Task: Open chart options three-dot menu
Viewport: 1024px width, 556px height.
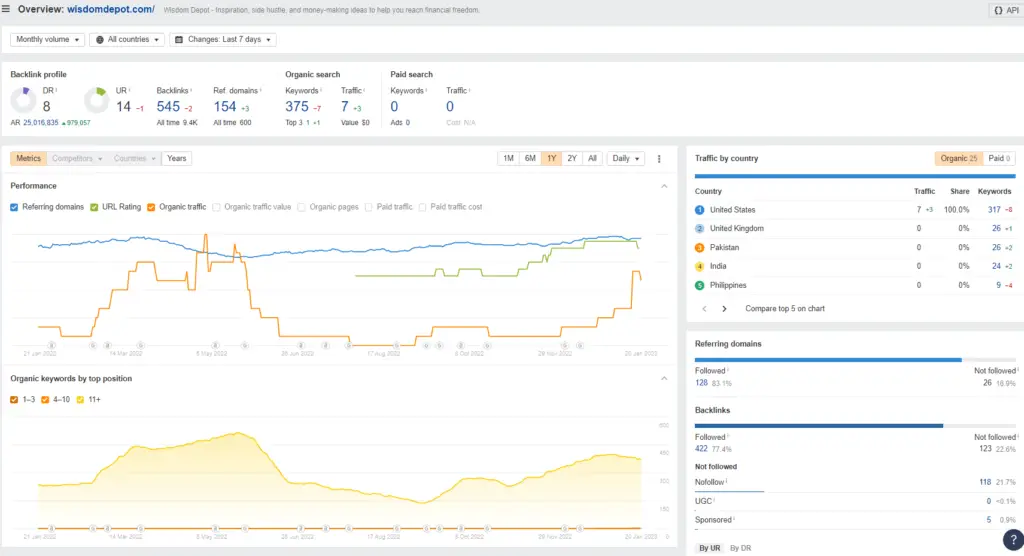Action: click(x=659, y=159)
